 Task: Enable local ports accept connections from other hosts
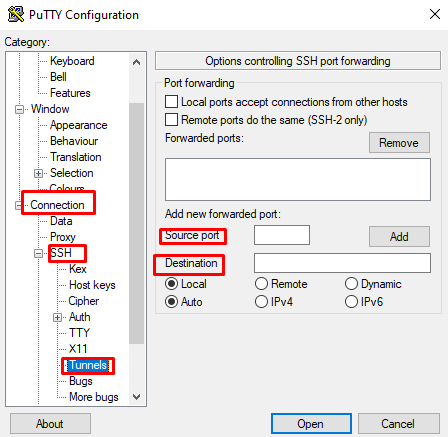[171, 102]
